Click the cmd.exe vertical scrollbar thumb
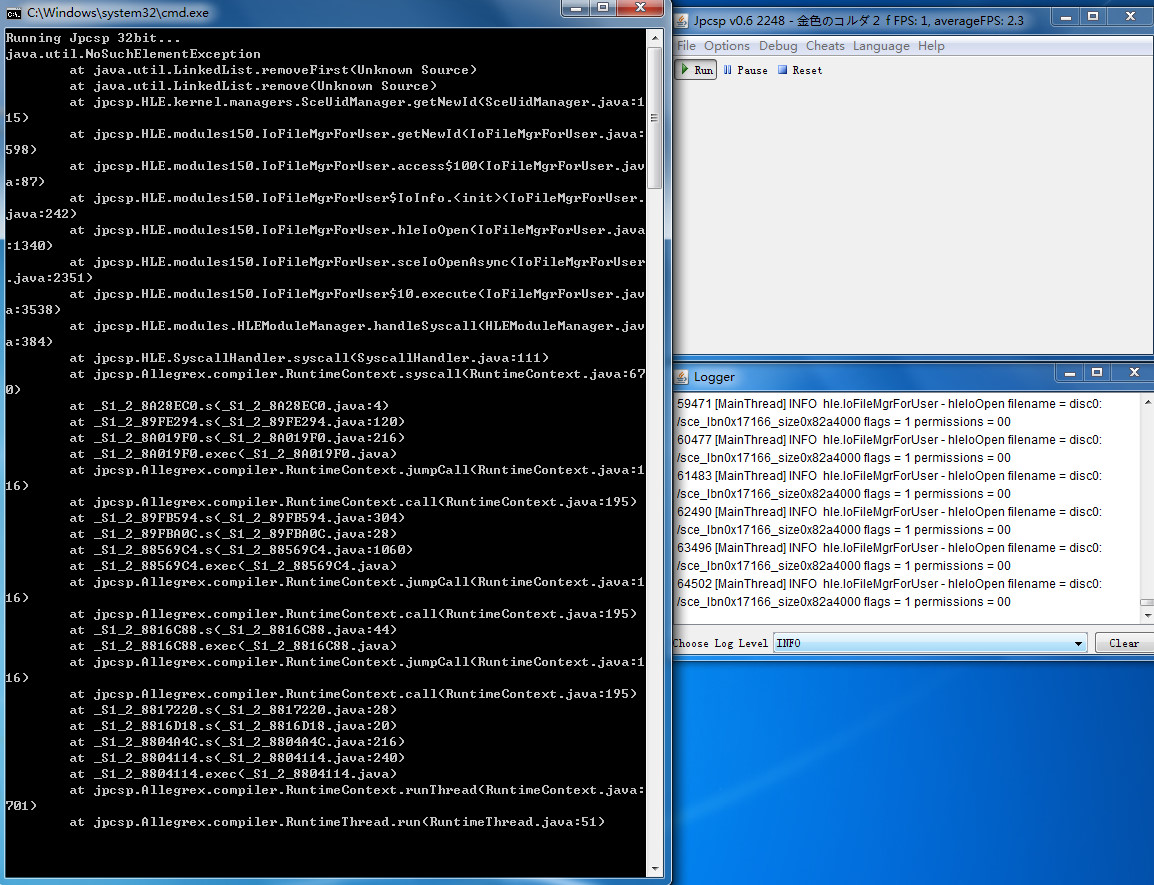 click(x=654, y=118)
